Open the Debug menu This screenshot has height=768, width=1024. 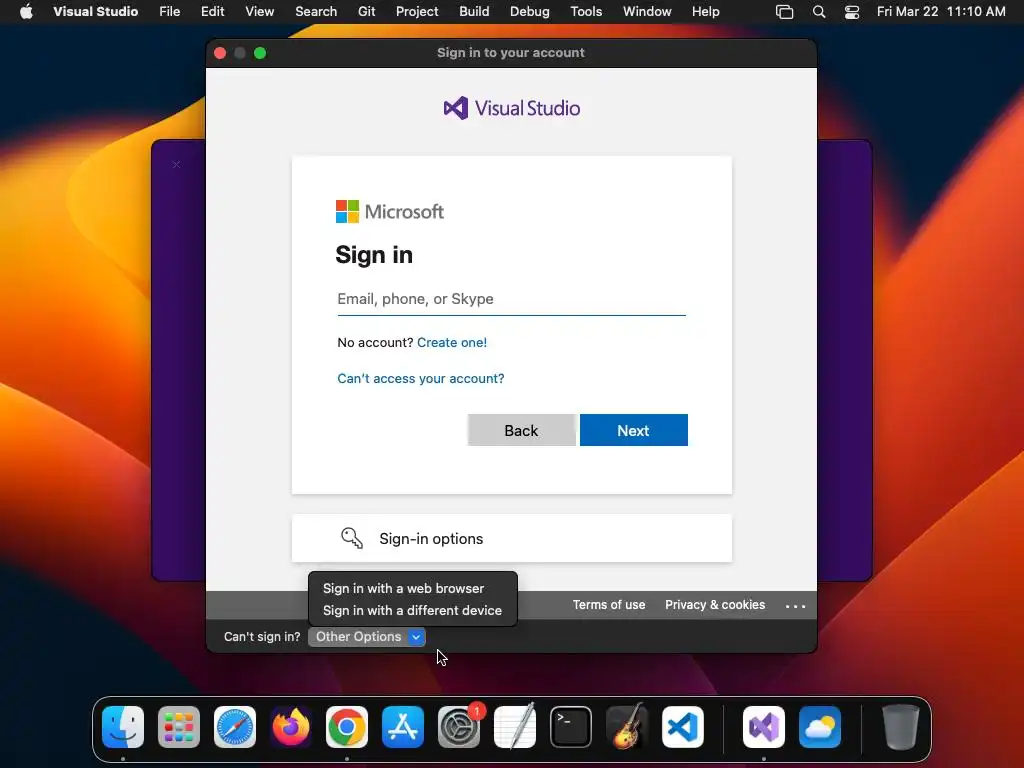[x=530, y=12]
